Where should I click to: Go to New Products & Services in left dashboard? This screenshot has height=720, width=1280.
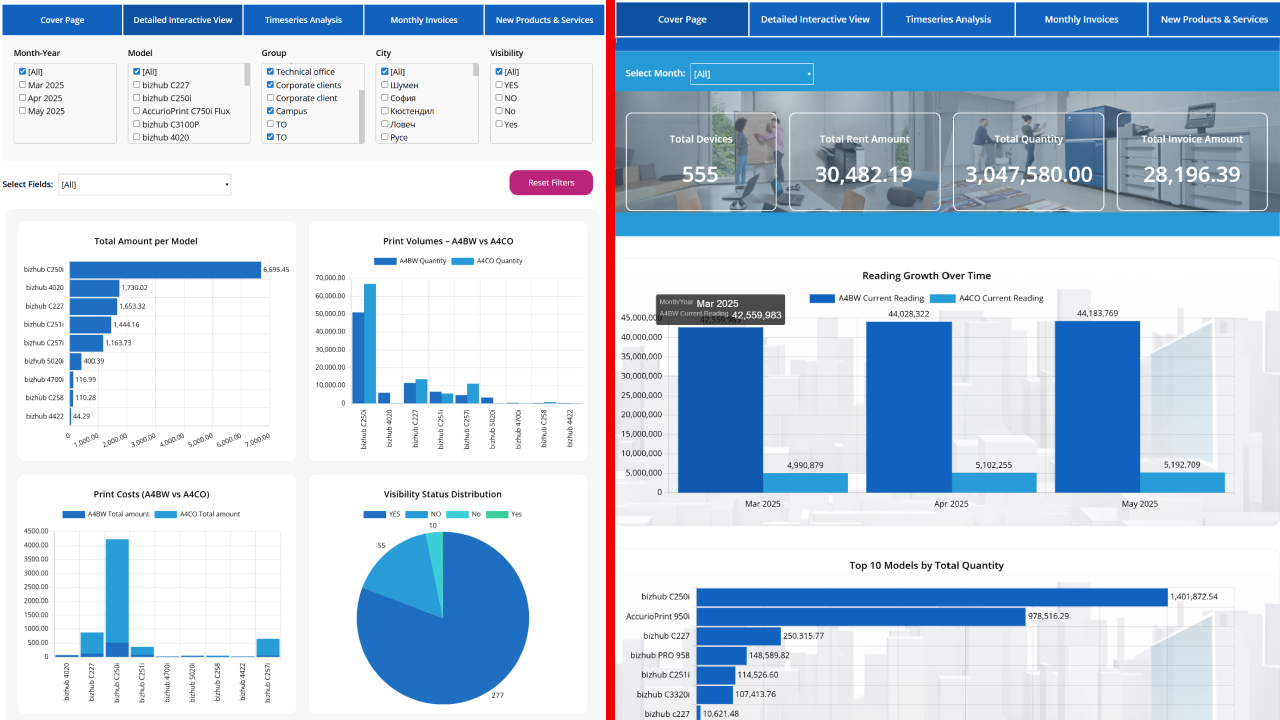(x=544, y=20)
